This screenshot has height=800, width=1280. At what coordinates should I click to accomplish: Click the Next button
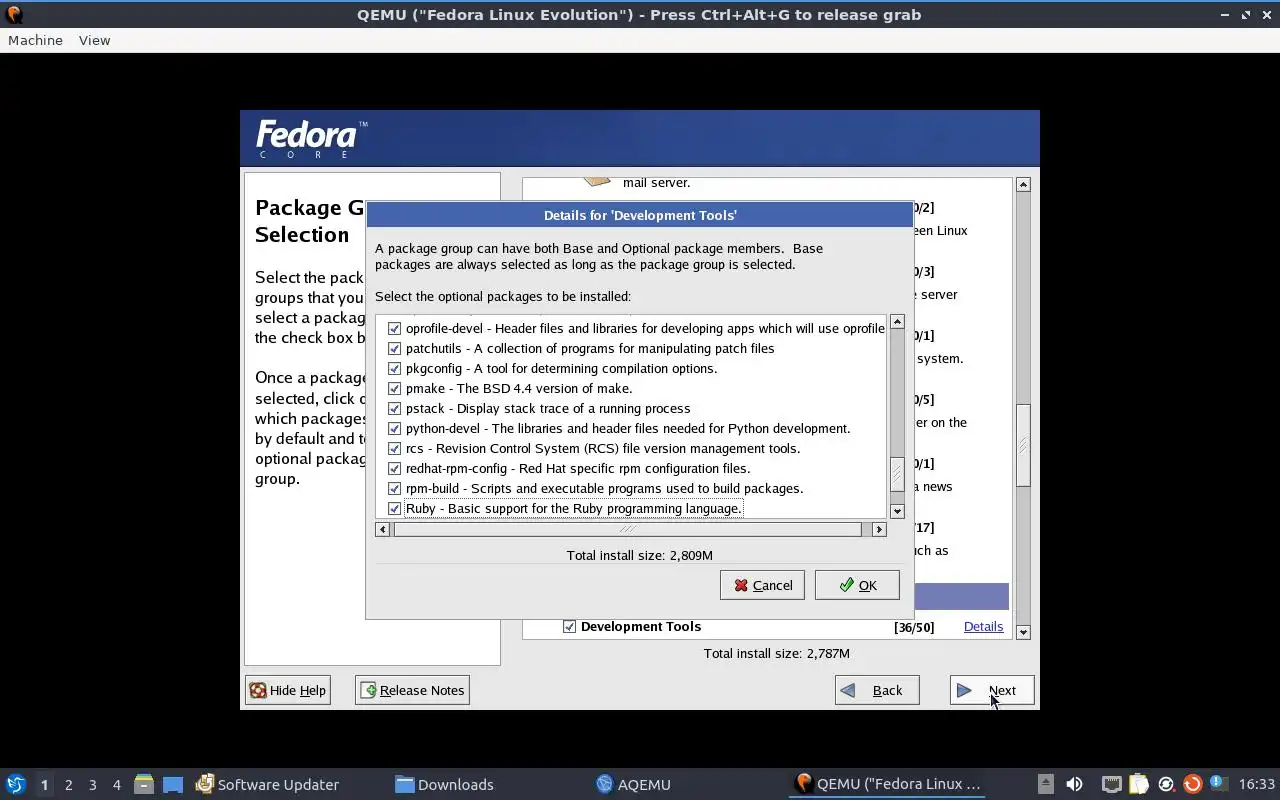992,690
